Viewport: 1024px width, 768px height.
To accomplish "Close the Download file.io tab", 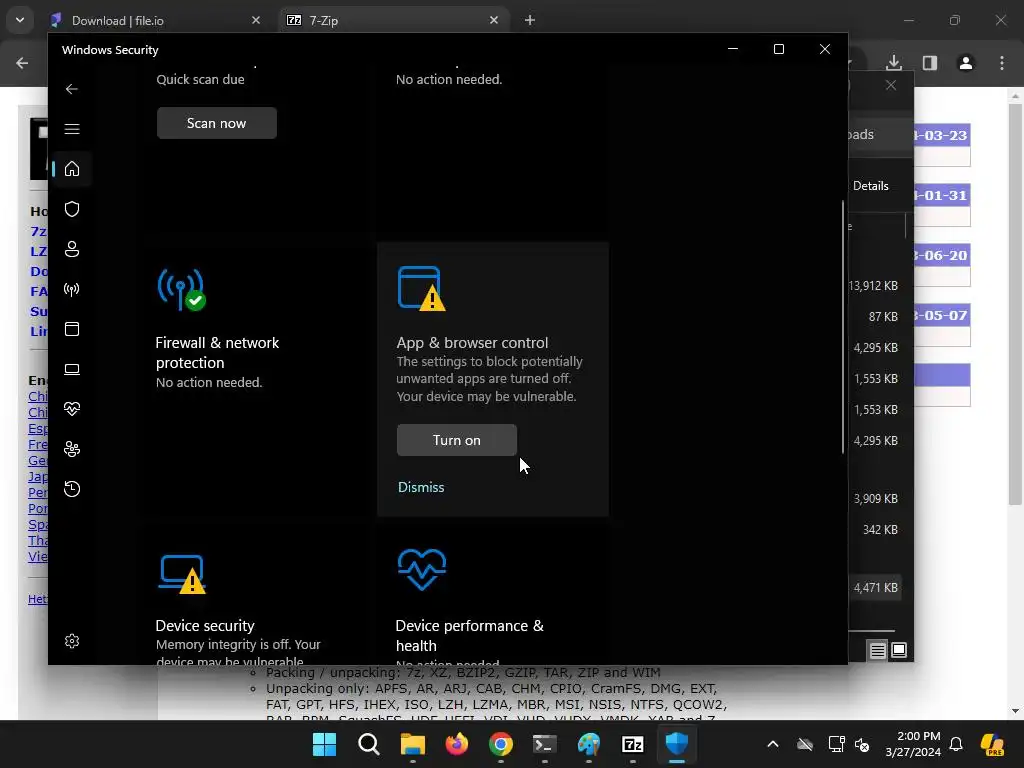I will pyautogui.click(x=256, y=20).
